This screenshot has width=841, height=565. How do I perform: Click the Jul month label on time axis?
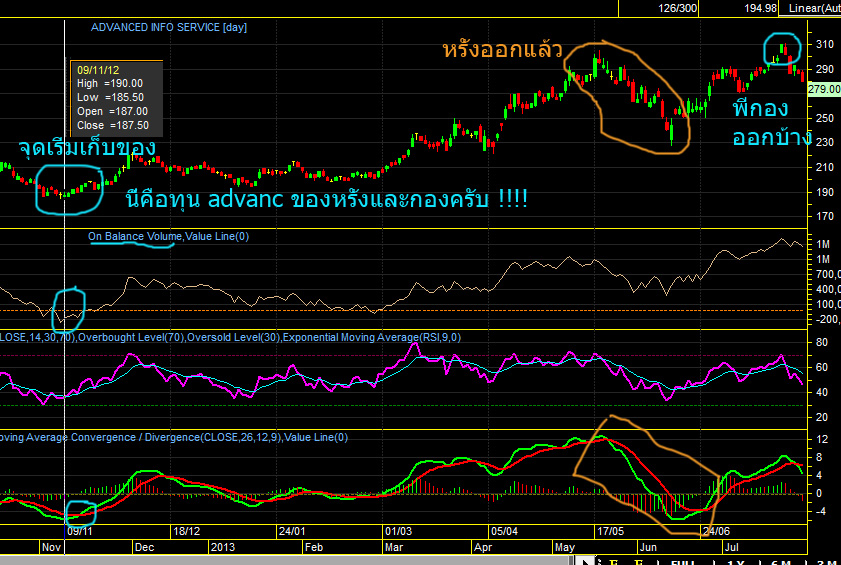click(x=731, y=547)
